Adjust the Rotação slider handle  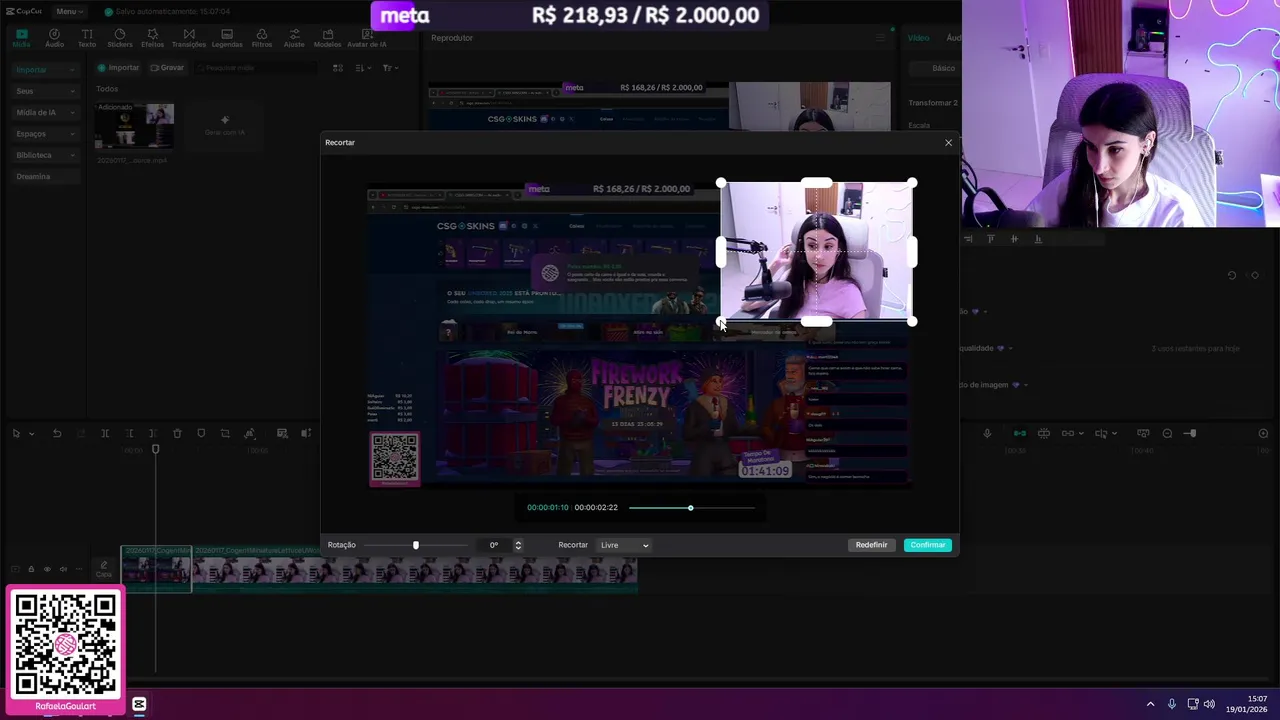(x=416, y=545)
